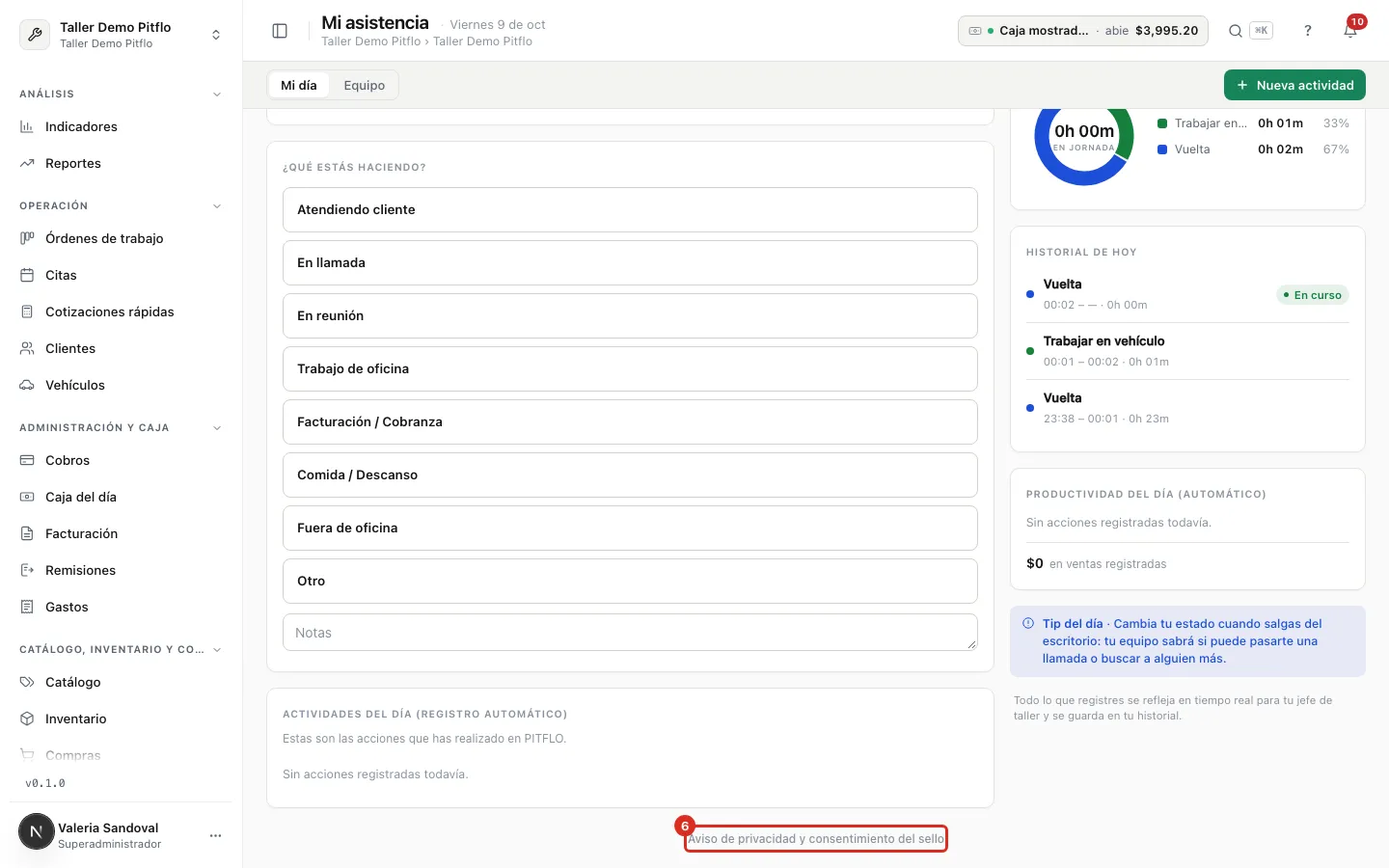1389x868 pixels.
Task: Collapse the Análisis section
Action: coord(217,94)
